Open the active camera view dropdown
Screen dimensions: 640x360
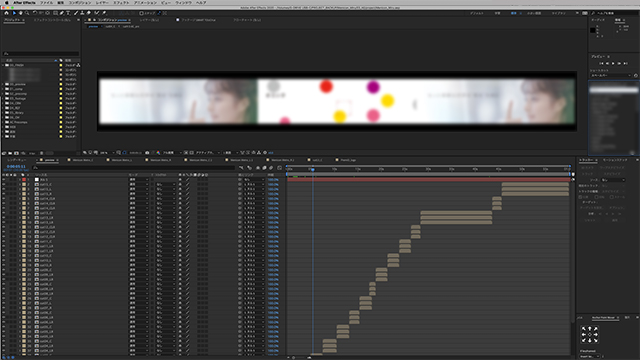coord(207,153)
